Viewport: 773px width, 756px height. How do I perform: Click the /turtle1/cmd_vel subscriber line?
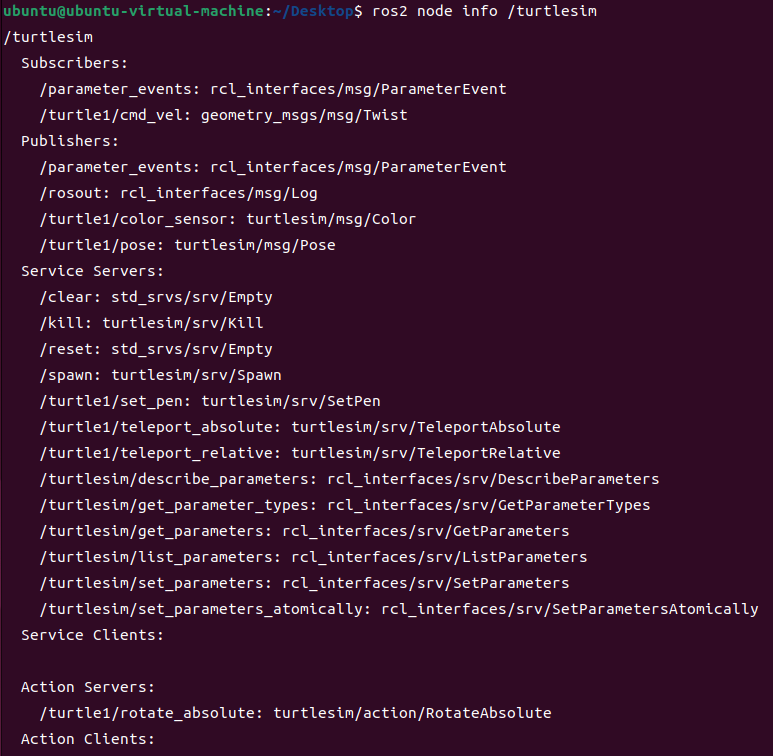click(x=224, y=115)
